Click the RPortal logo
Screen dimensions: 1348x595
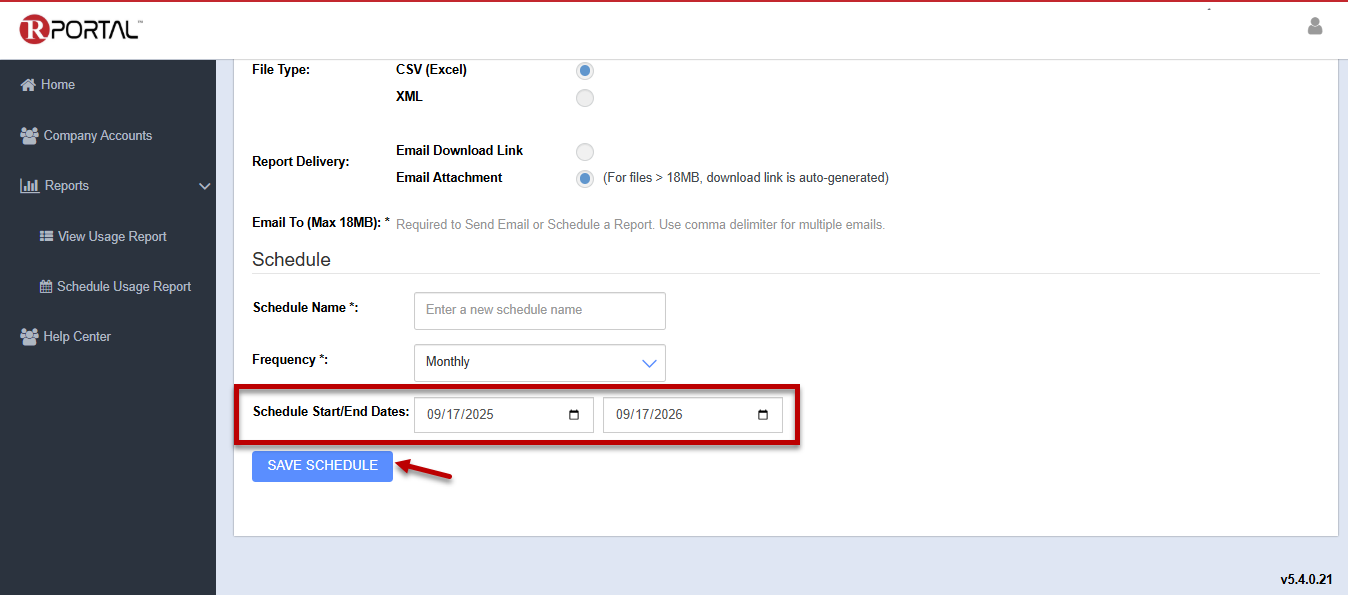[x=80, y=29]
